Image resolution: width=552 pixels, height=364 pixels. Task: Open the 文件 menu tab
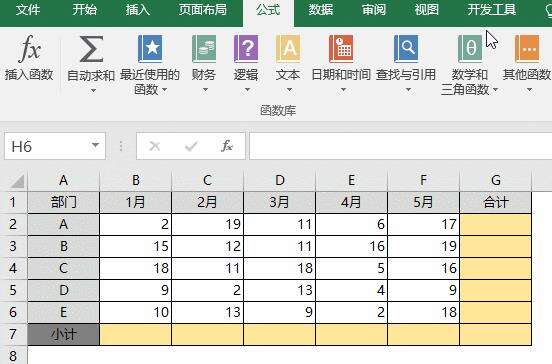(x=28, y=10)
